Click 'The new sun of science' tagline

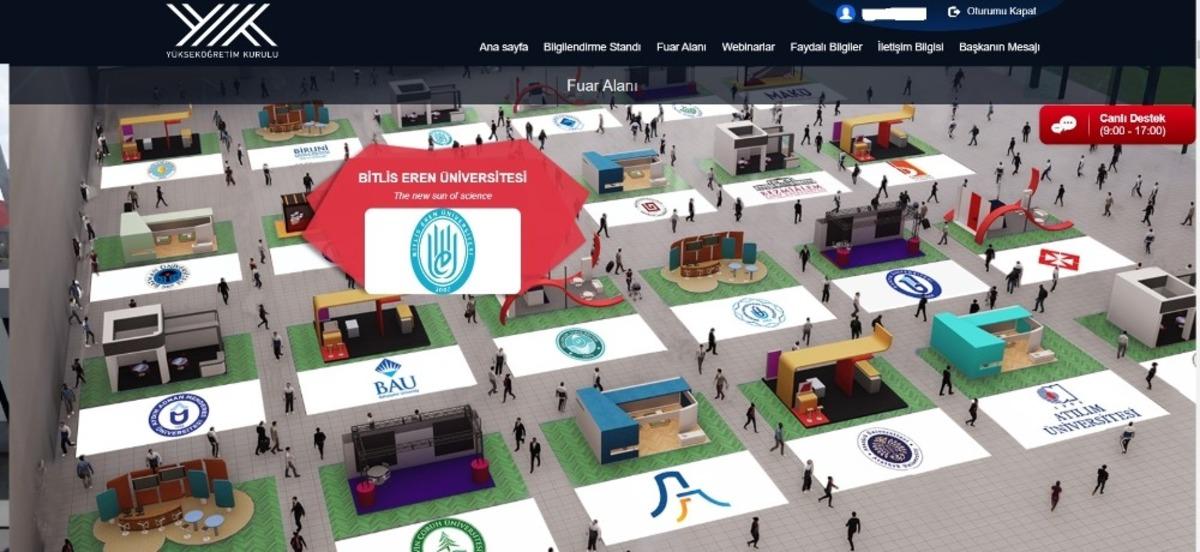(443, 196)
